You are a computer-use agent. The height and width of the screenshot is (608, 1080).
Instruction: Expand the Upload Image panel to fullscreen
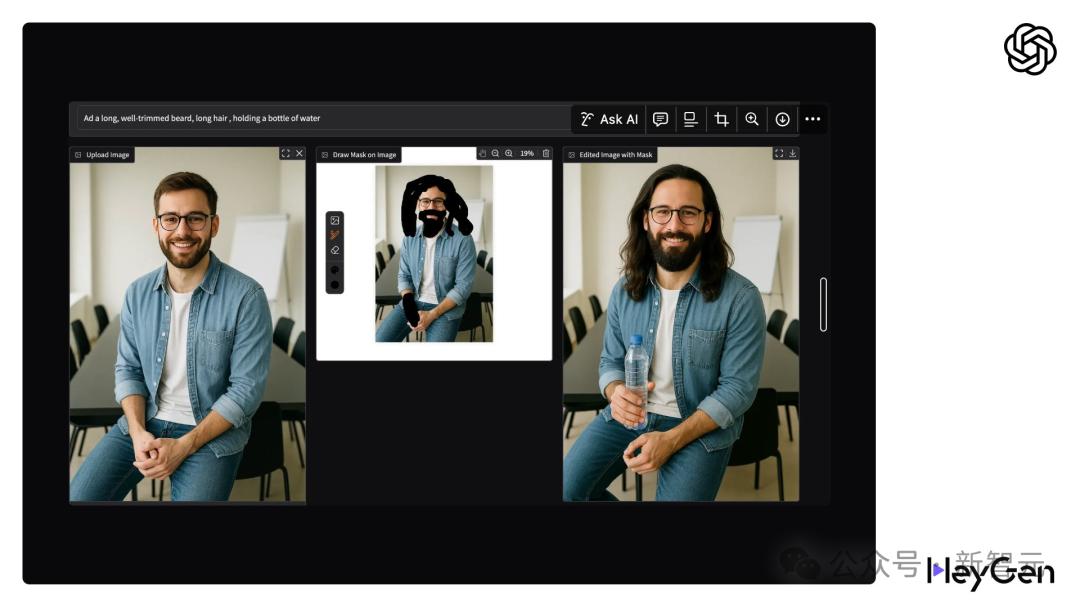click(x=287, y=154)
